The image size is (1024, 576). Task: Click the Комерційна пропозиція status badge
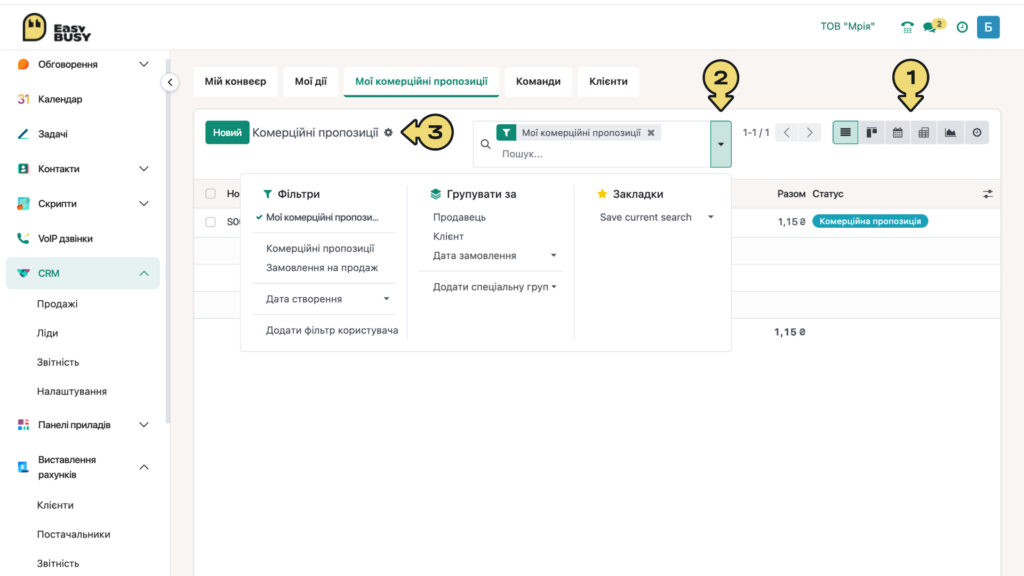click(x=870, y=221)
